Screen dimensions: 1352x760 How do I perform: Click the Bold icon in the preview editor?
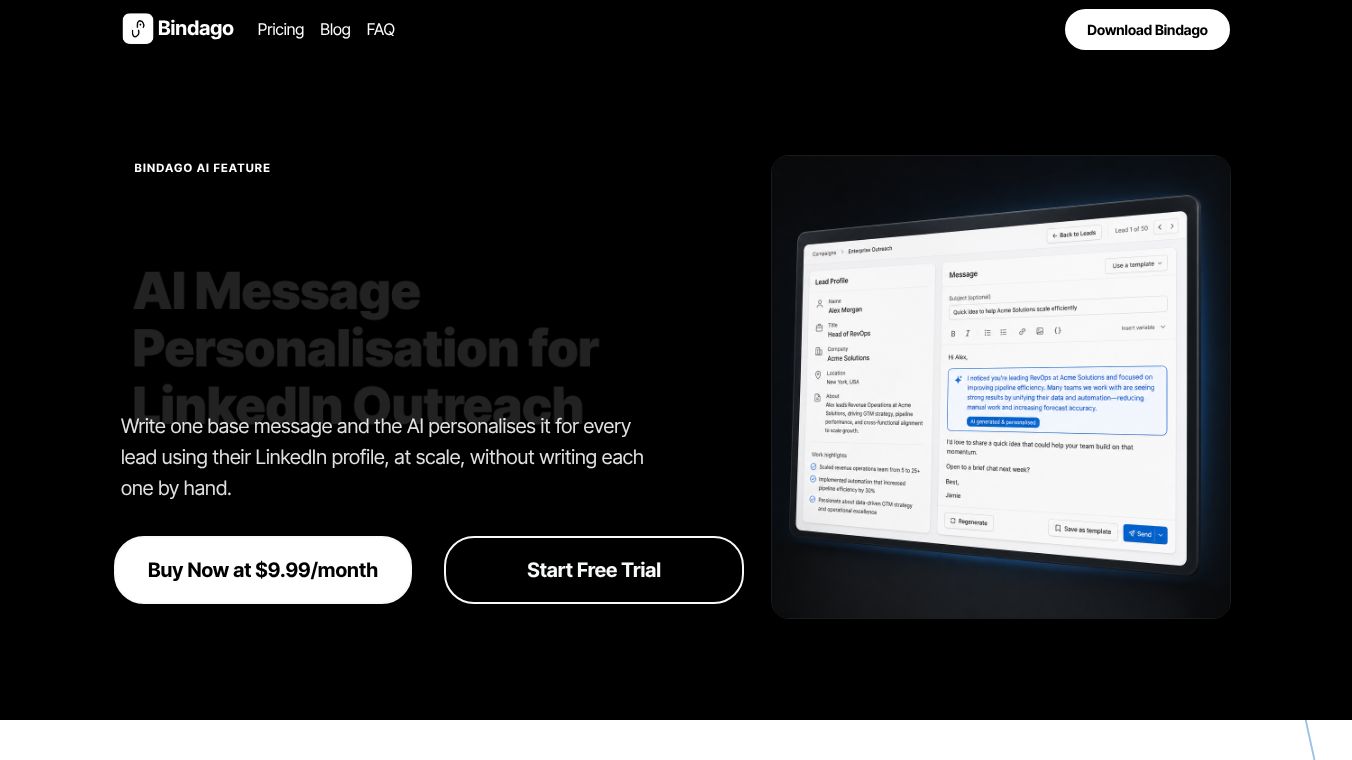pyautogui.click(x=953, y=333)
